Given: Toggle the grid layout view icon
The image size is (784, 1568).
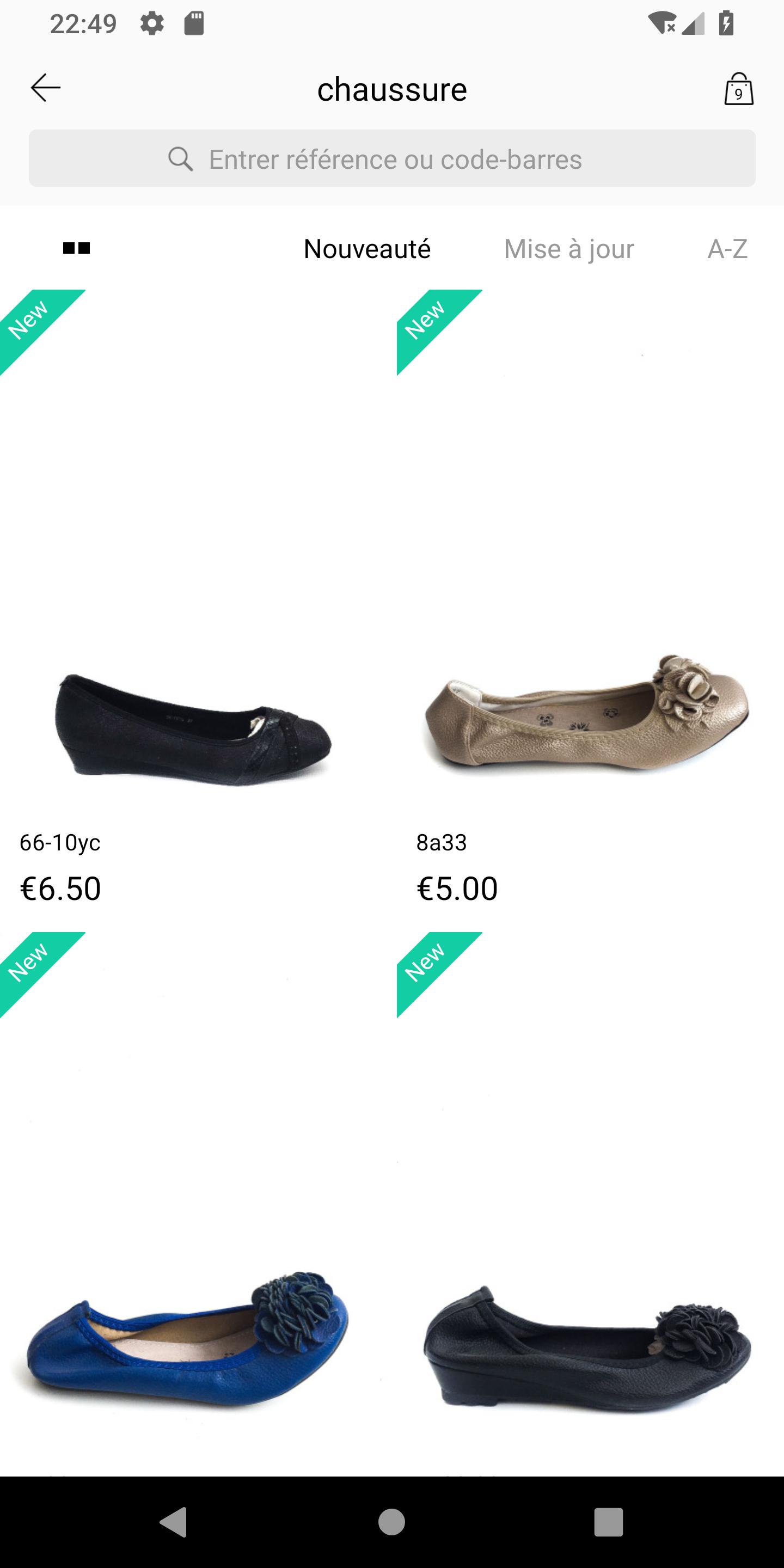Looking at the screenshot, I should tap(77, 248).
